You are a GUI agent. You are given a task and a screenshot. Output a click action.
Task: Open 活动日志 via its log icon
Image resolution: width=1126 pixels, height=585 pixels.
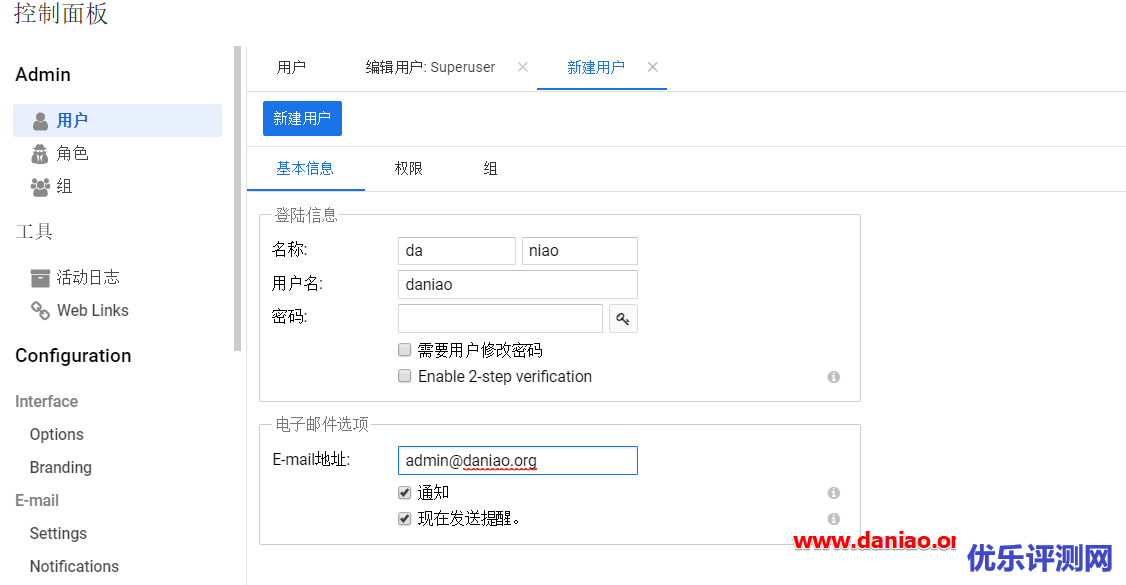coord(41,277)
